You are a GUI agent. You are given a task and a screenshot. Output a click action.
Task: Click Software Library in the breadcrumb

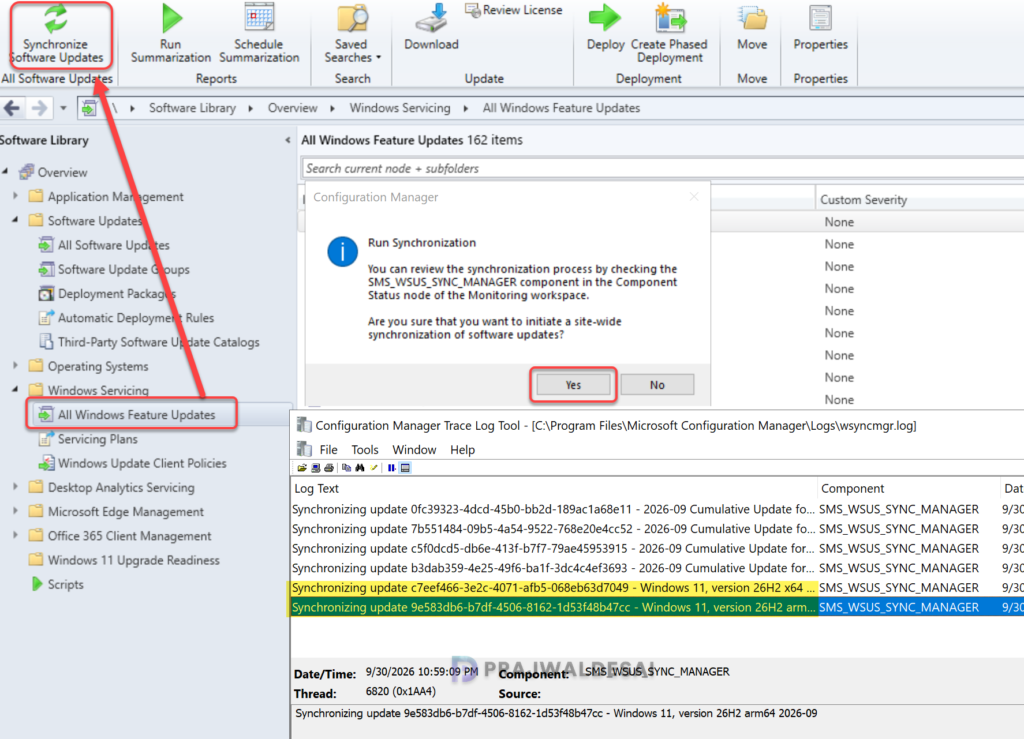(192, 108)
